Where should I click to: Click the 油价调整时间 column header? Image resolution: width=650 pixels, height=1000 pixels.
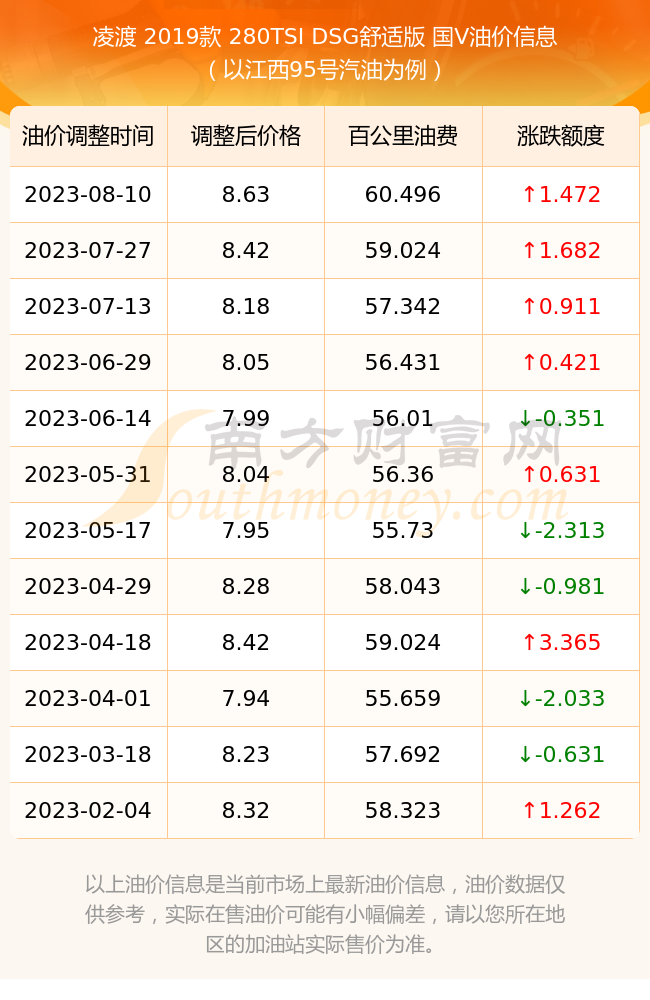(x=88, y=136)
